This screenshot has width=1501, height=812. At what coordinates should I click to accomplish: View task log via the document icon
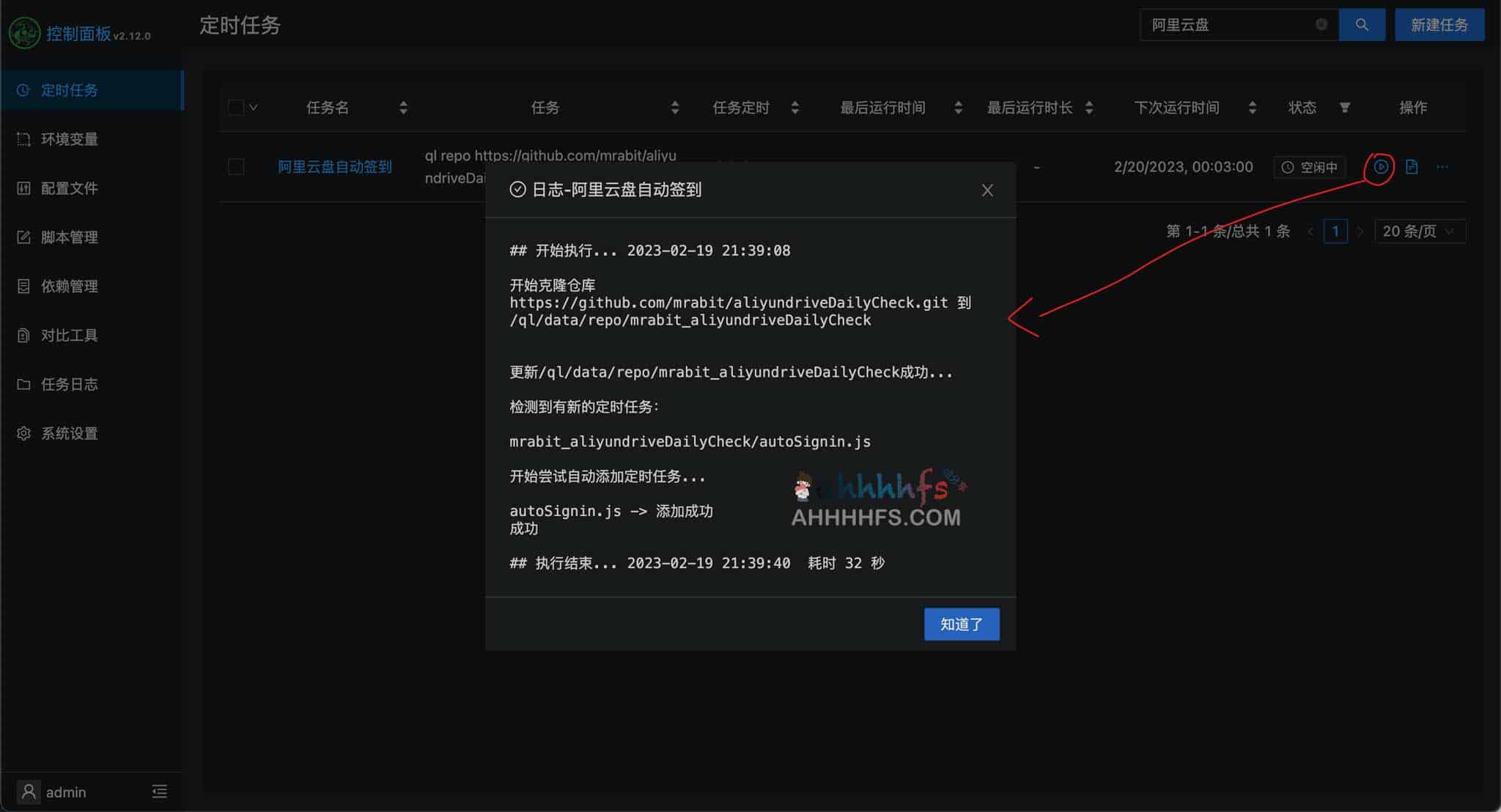click(1412, 167)
